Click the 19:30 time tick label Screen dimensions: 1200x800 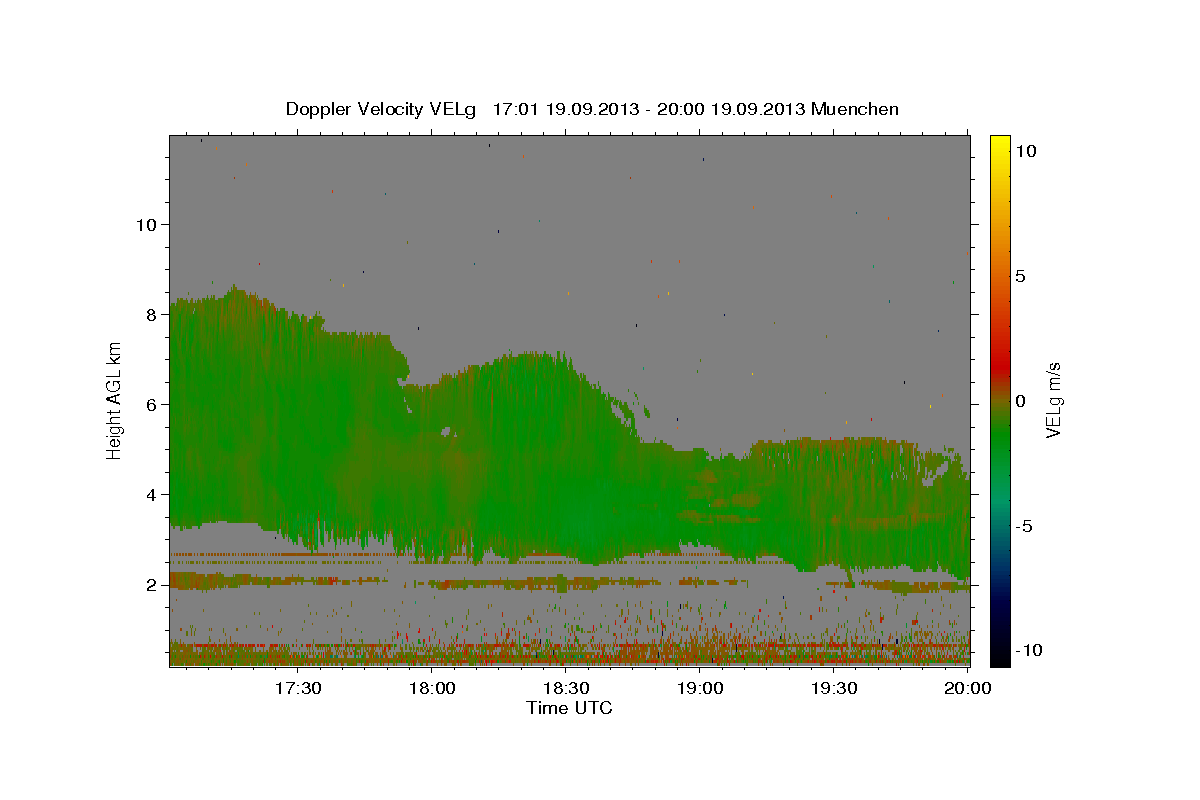click(835, 688)
